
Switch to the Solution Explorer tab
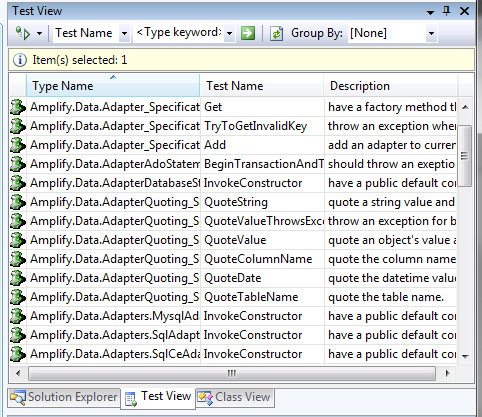[64, 397]
